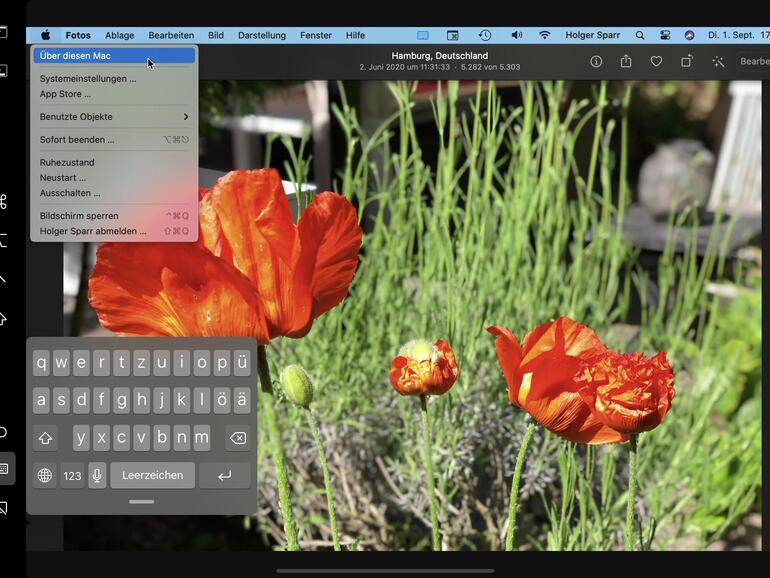770x578 pixels.
Task: Toggle the keyboard icon in Sidecar sidebar
Action: click(x=5, y=468)
